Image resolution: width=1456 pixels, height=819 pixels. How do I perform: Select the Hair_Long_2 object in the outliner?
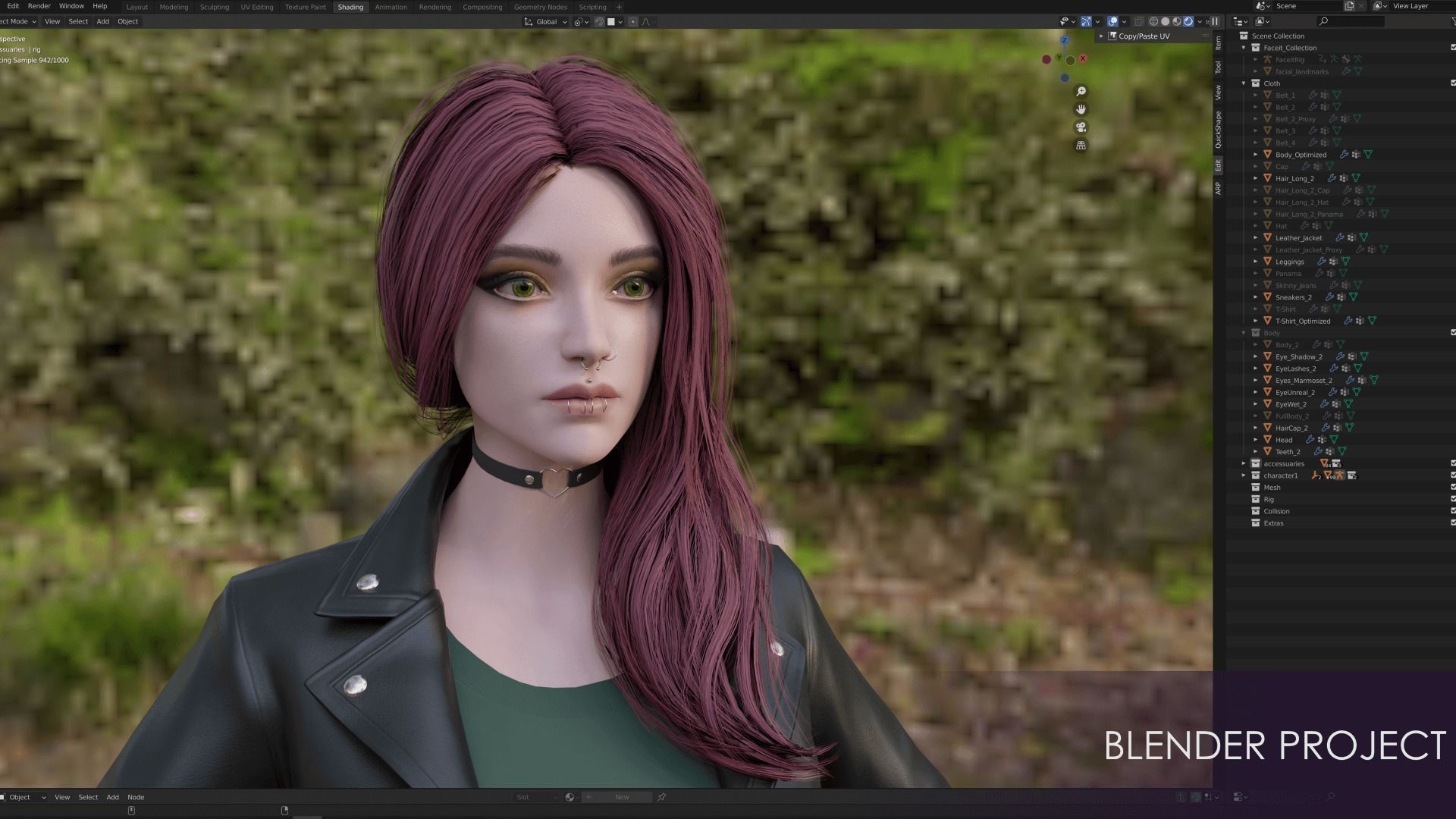(x=1296, y=178)
